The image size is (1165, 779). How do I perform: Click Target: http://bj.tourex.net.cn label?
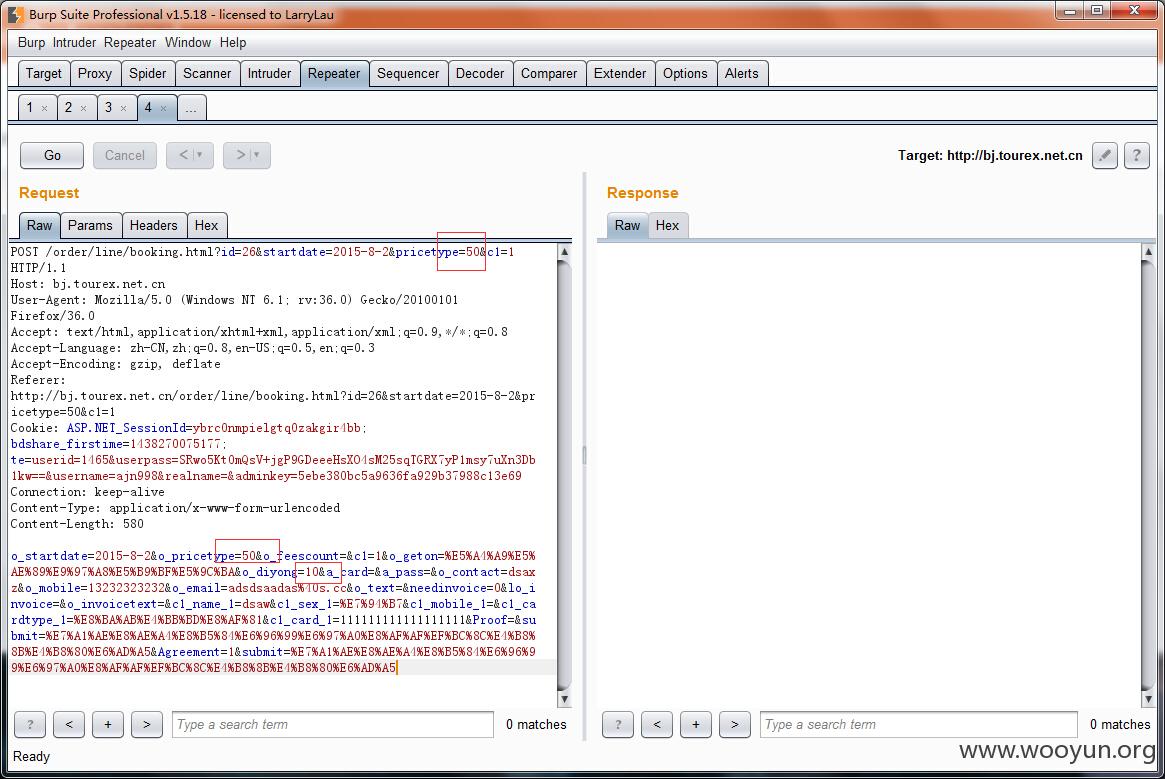(990, 155)
